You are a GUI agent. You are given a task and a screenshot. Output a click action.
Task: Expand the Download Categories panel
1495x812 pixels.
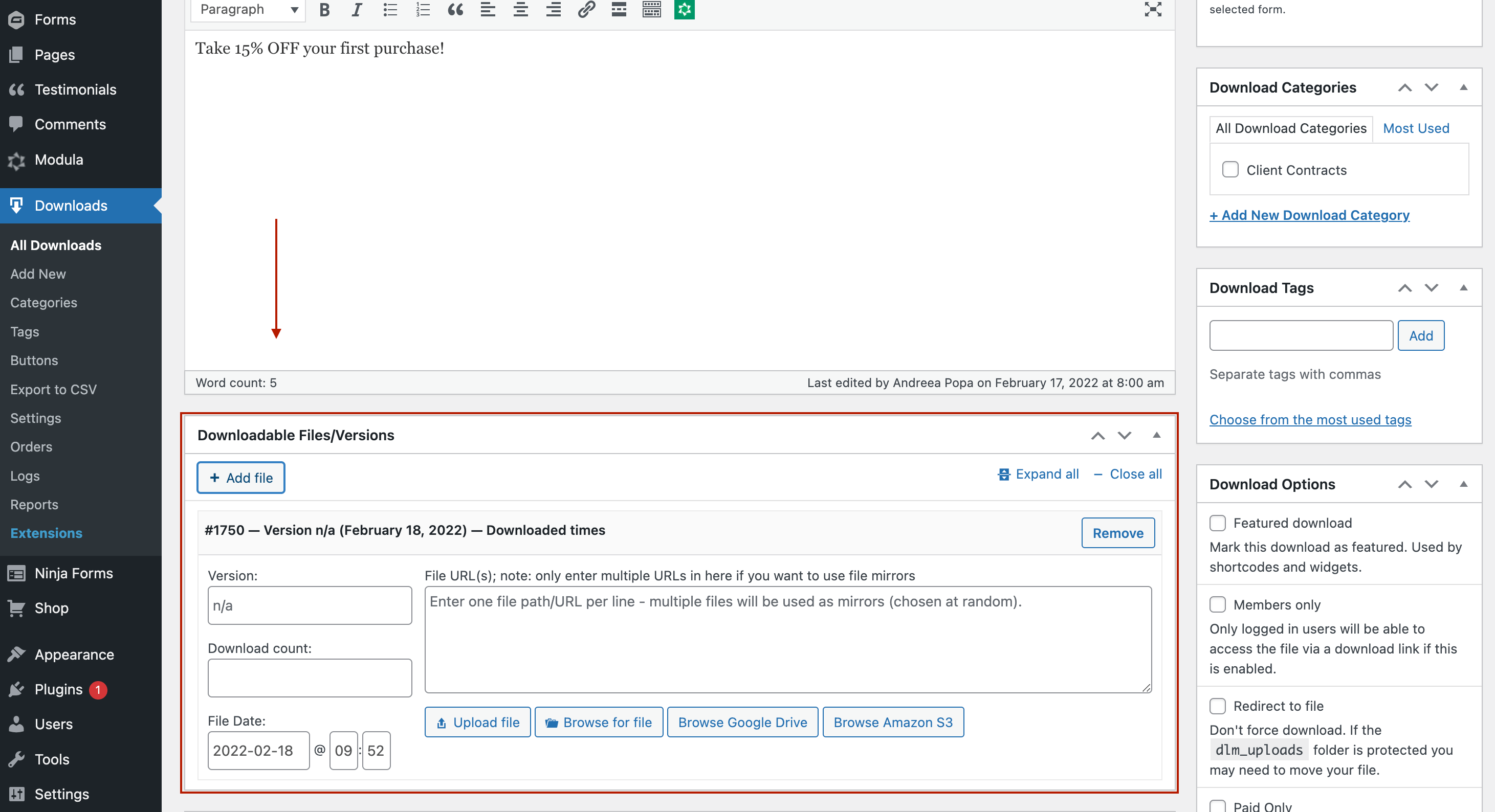1462,87
